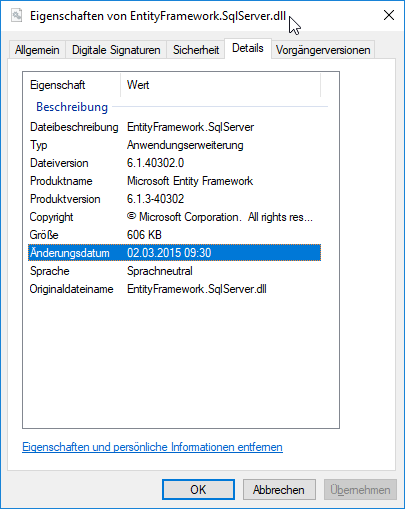Select the Produktname property label
This screenshot has height=509, width=405.
point(61,181)
